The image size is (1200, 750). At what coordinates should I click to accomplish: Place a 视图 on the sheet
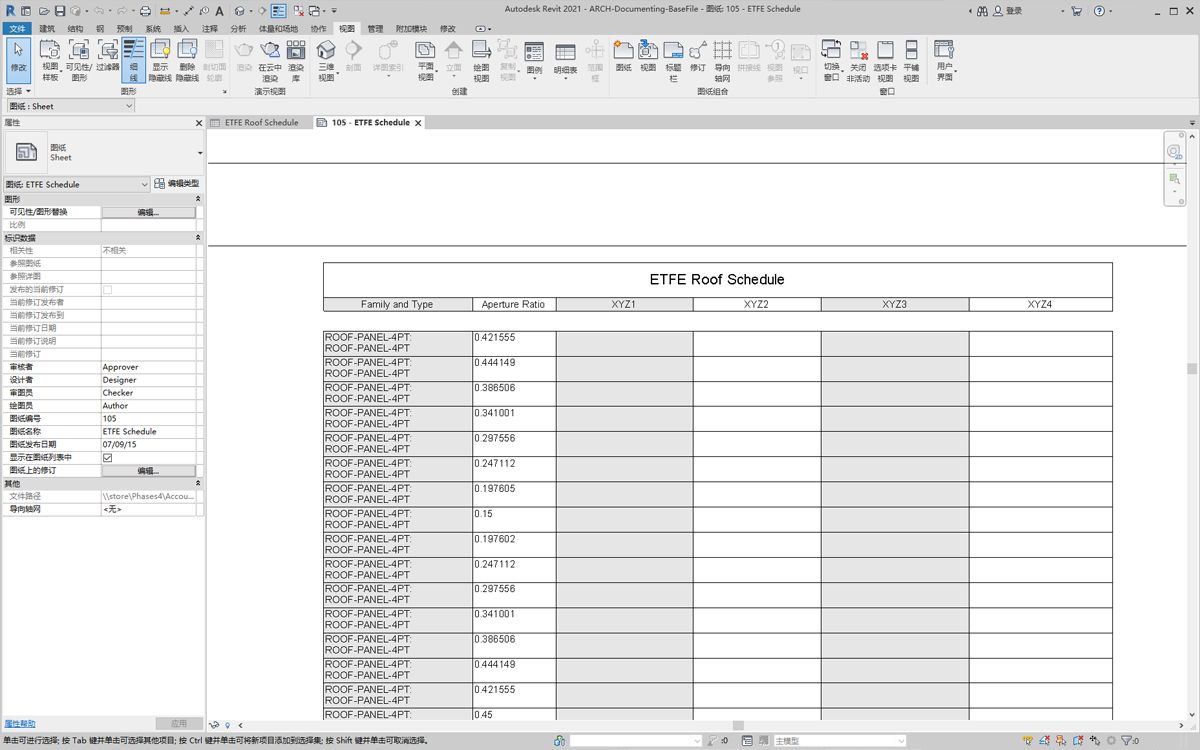pos(648,56)
